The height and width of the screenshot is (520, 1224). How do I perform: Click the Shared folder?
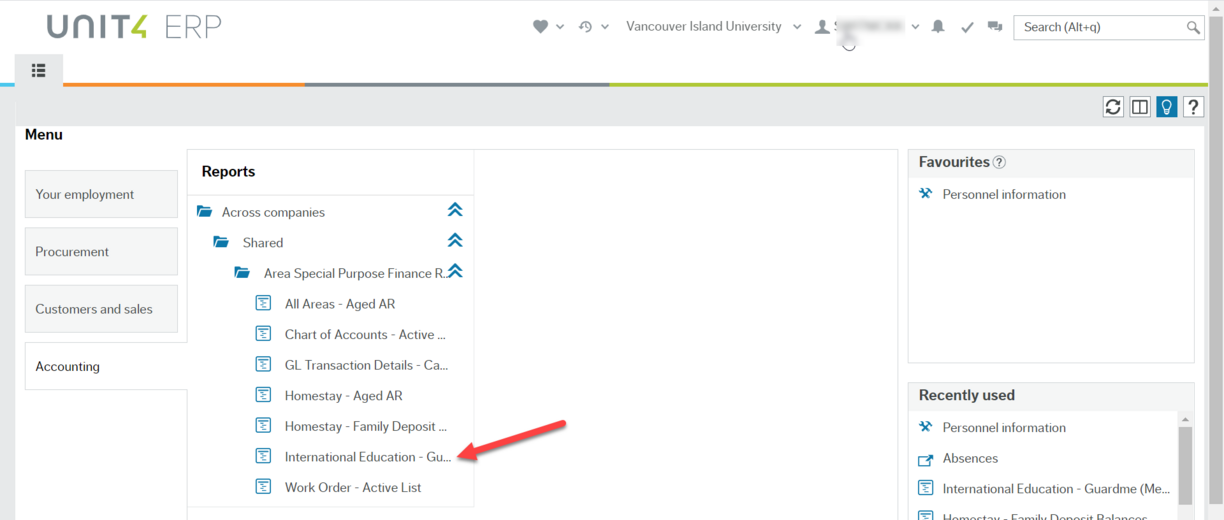[263, 242]
